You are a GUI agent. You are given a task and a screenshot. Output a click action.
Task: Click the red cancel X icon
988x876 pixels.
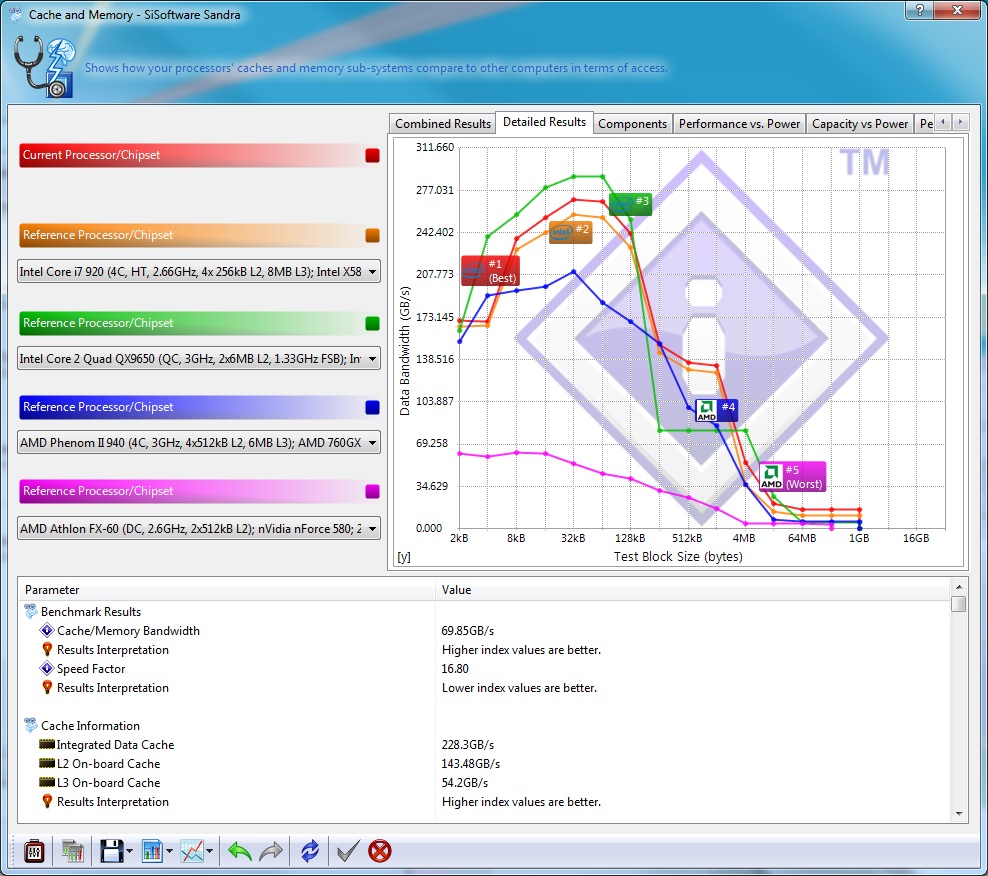[380, 851]
